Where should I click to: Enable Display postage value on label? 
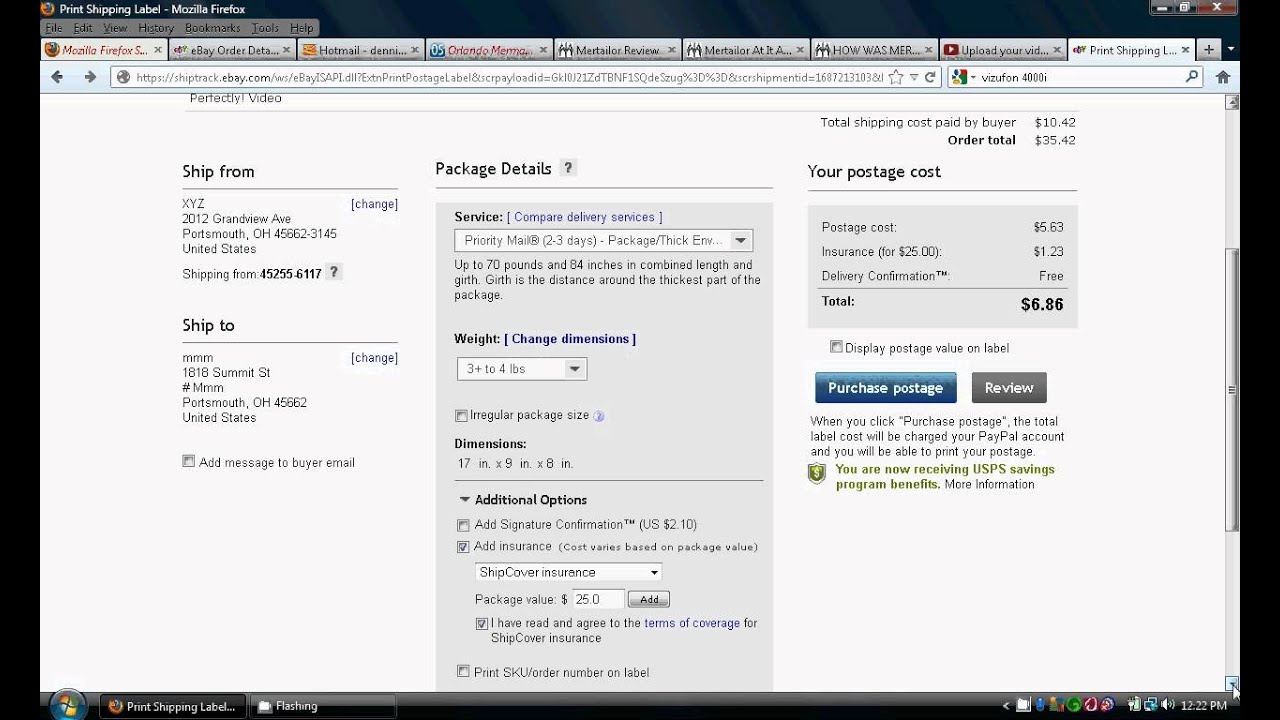click(x=837, y=347)
